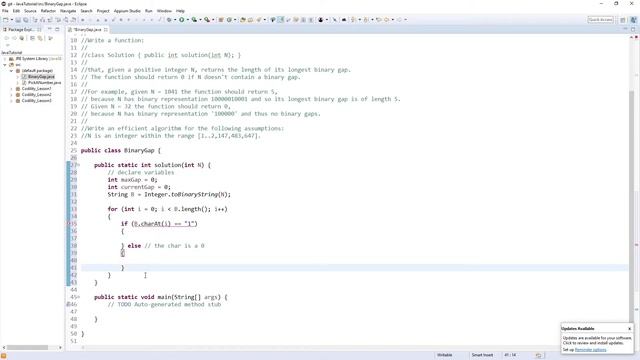Viewport: 640px width, 360px height.
Task: Open the Edit menu
Action: coord(16,11)
